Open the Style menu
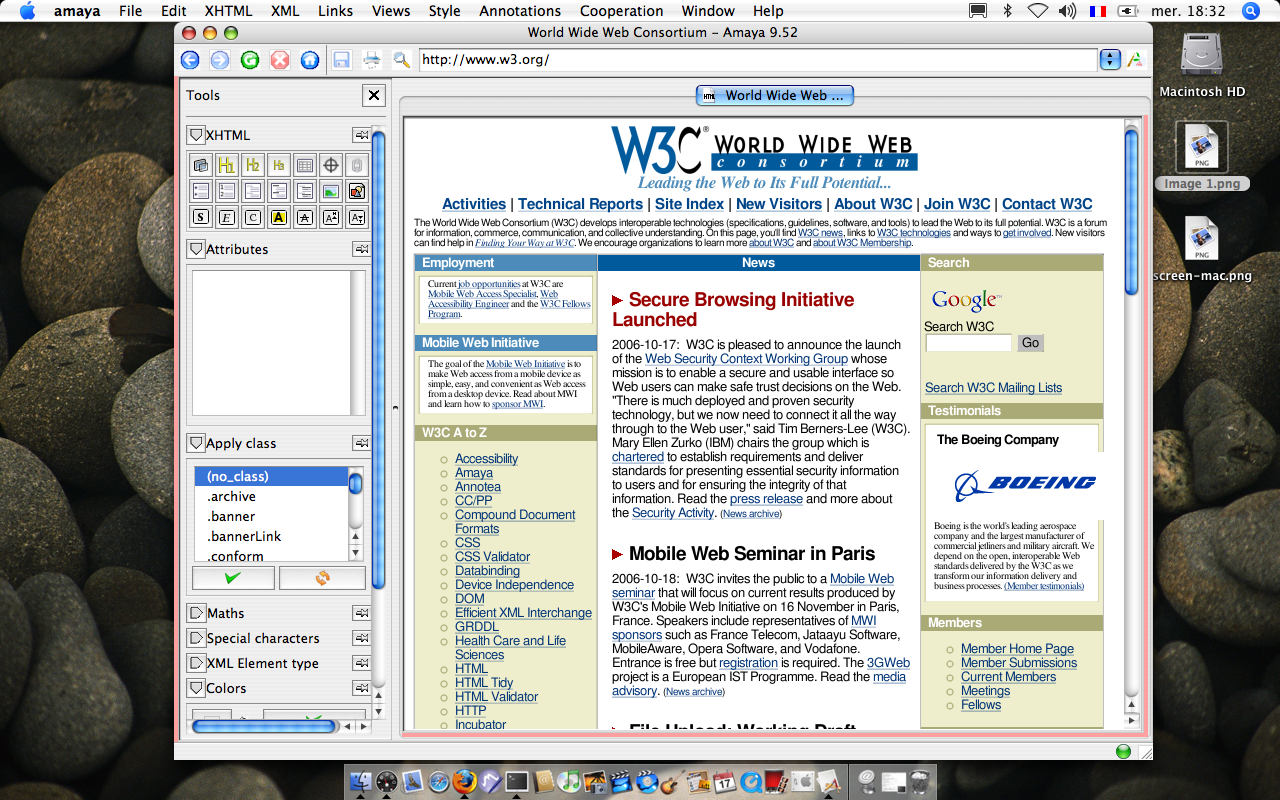Image resolution: width=1280 pixels, height=800 pixels. pyautogui.click(x=445, y=11)
